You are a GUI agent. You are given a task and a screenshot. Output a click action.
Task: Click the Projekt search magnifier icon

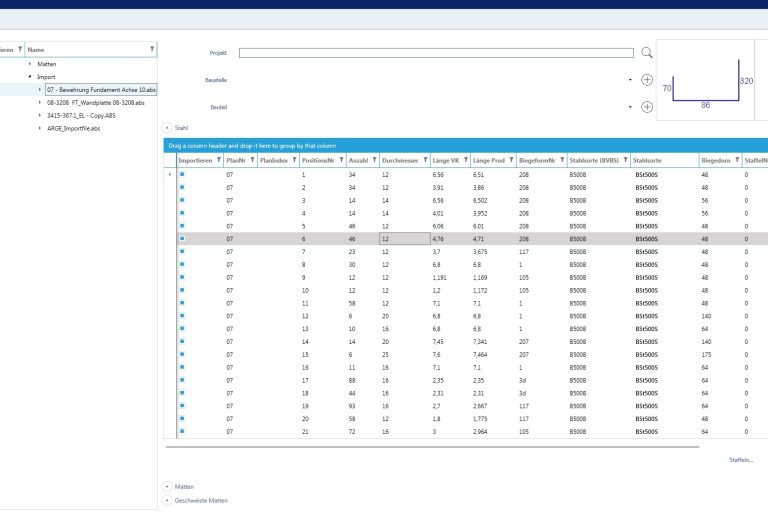pos(647,53)
